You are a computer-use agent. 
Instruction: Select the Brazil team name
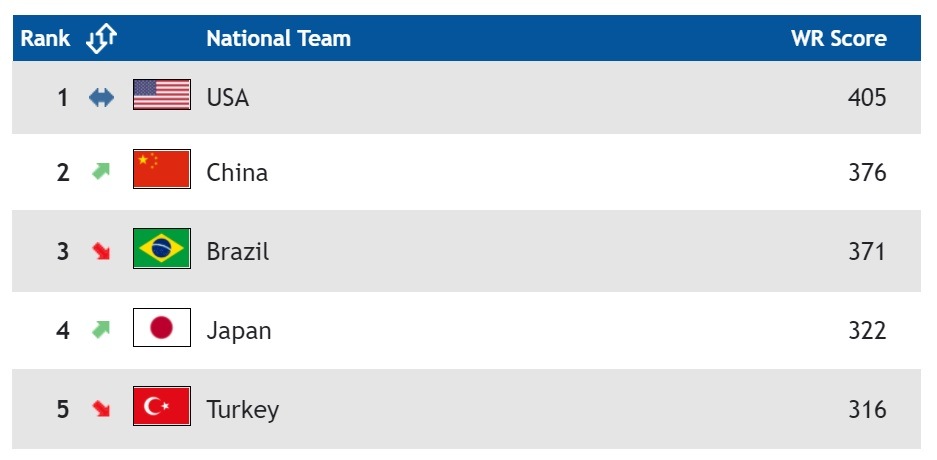pyautogui.click(x=237, y=251)
